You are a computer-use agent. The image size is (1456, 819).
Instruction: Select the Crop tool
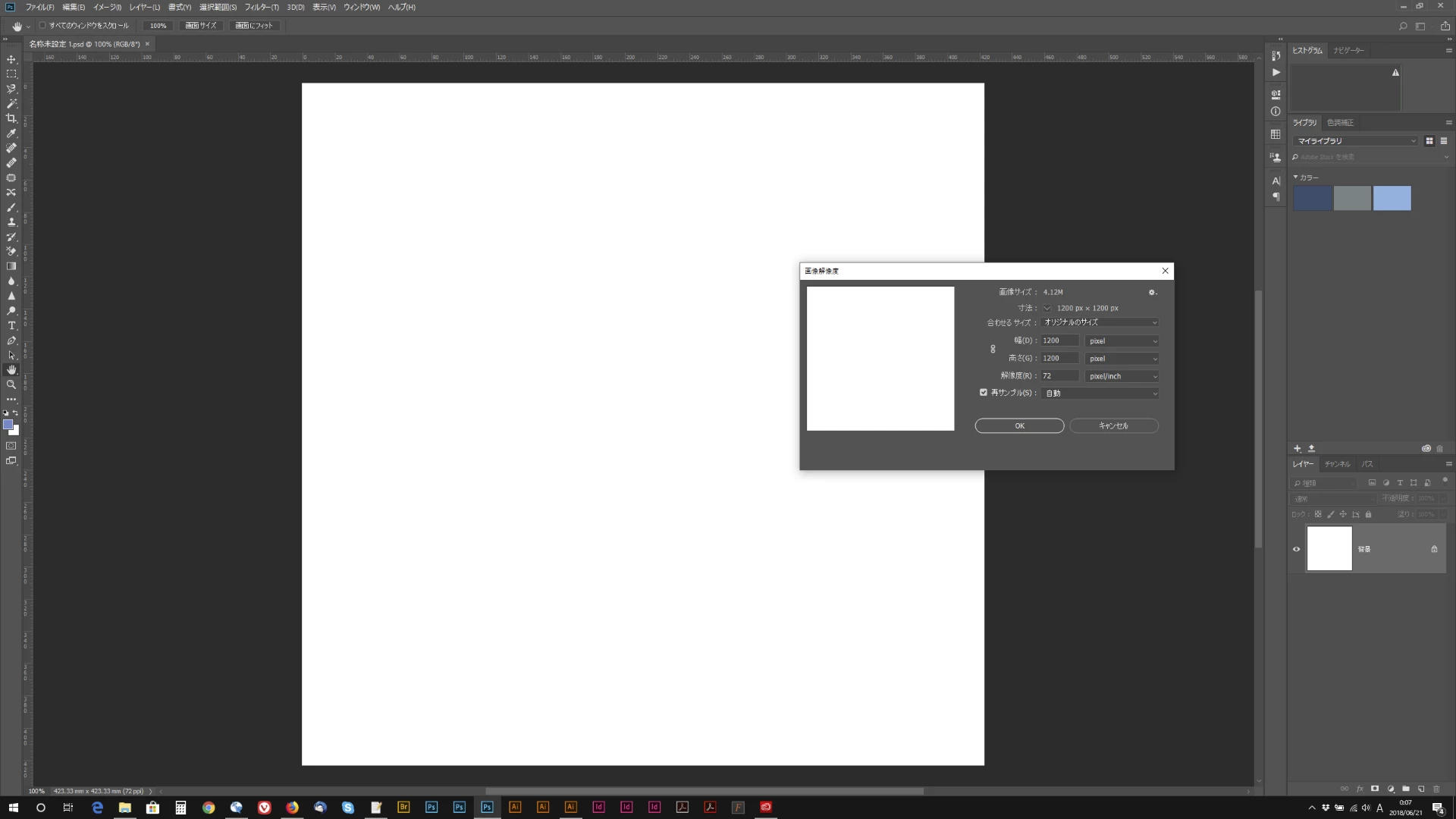click(11, 118)
